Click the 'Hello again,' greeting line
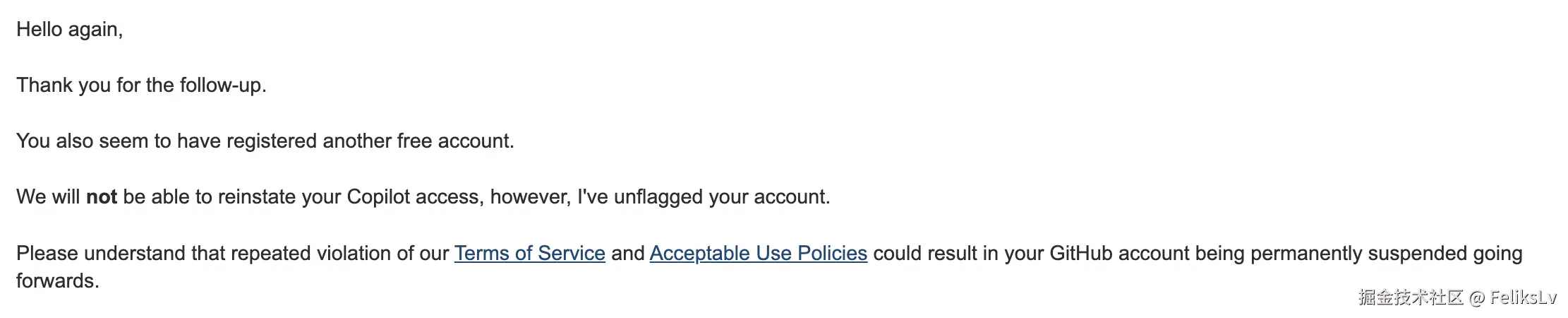The width and height of the screenshot is (1568, 318). (x=70, y=30)
